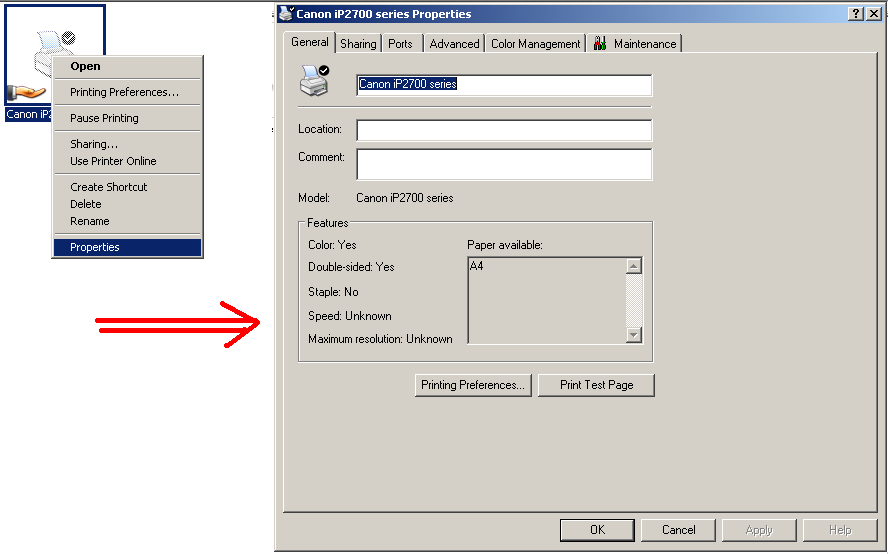The height and width of the screenshot is (554, 890).
Task: Select Pause Printing menu entry
Action: tap(128, 118)
